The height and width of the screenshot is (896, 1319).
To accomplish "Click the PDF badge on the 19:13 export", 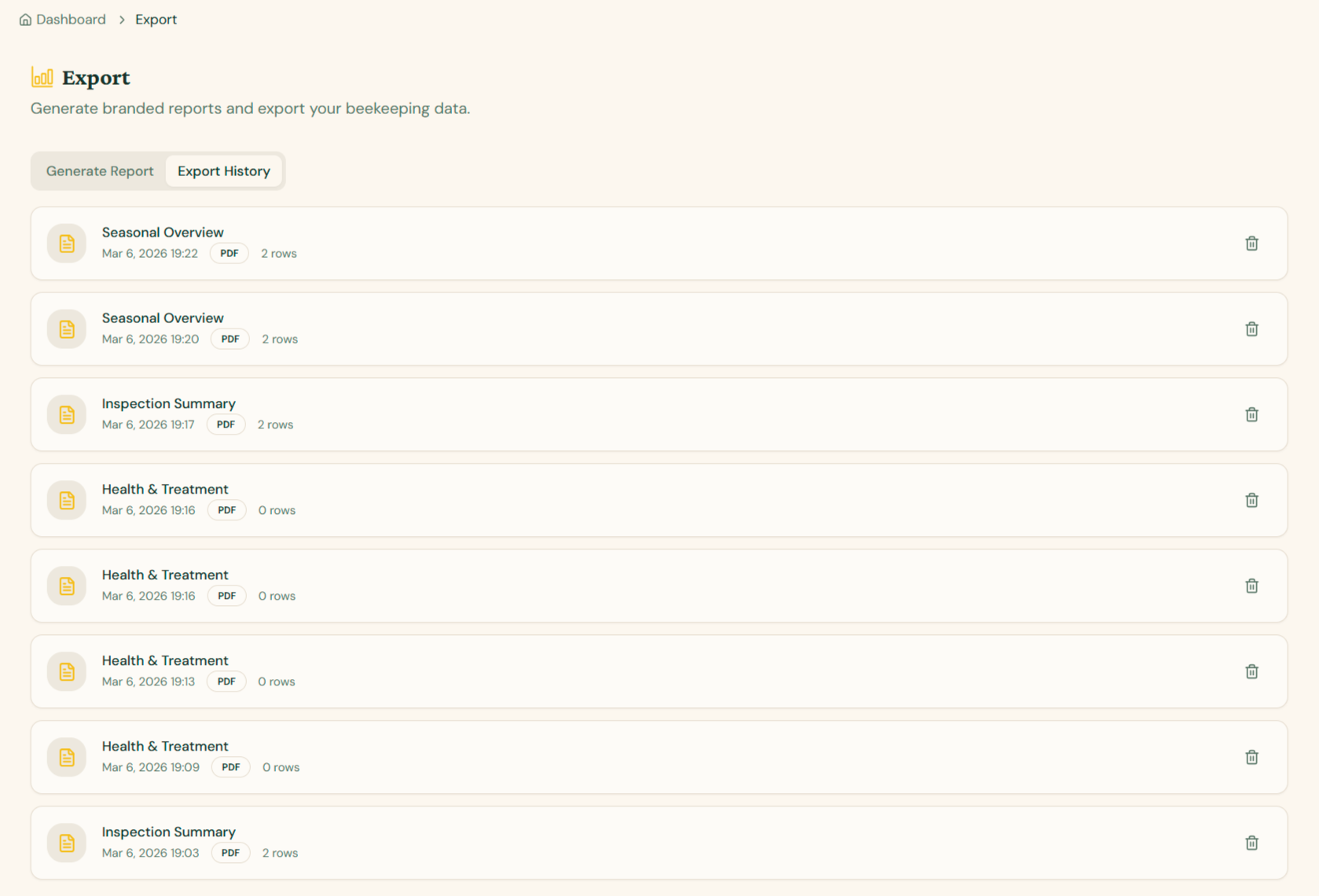I will point(226,682).
